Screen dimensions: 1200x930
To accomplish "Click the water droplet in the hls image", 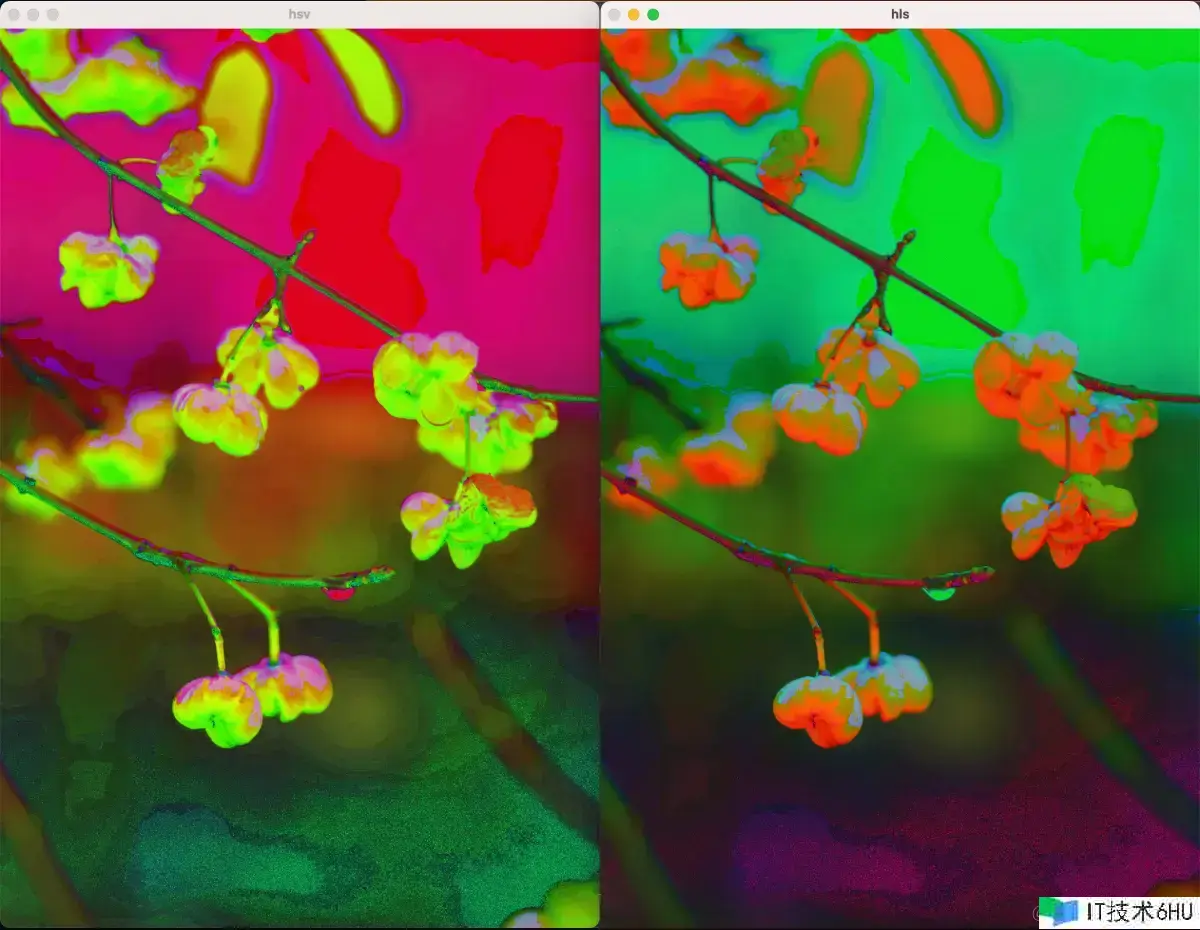I will [x=939, y=593].
